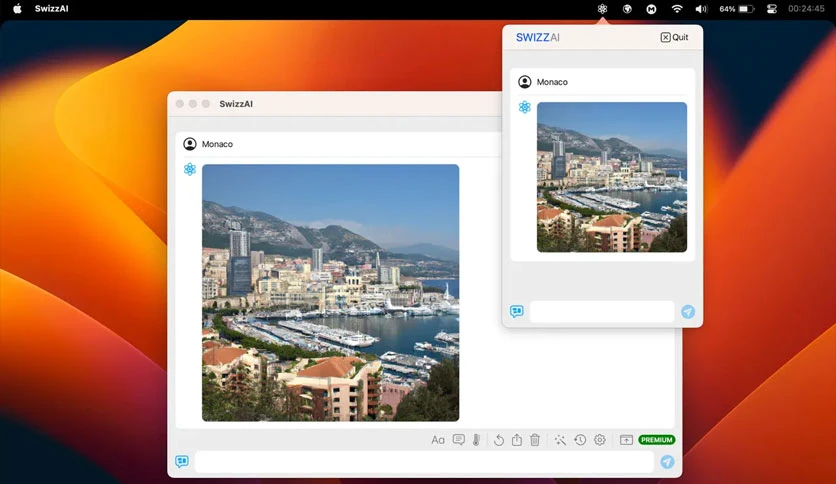
Task: Send message in the main window
Action: [x=667, y=462]
